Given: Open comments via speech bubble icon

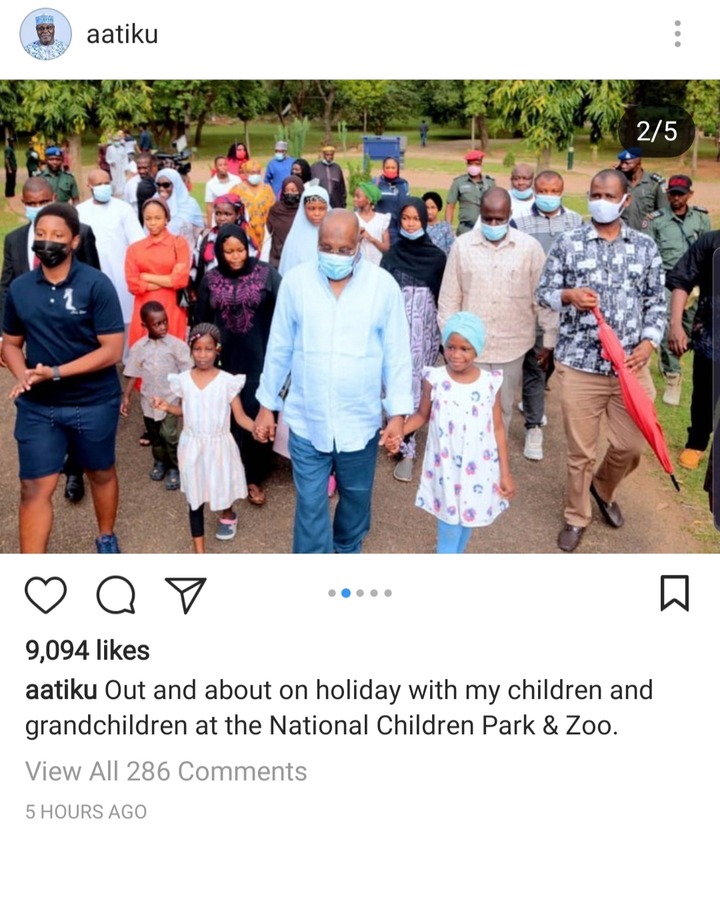Looking at the screenshot, I should pyautogui.click(x=116, y=594).
